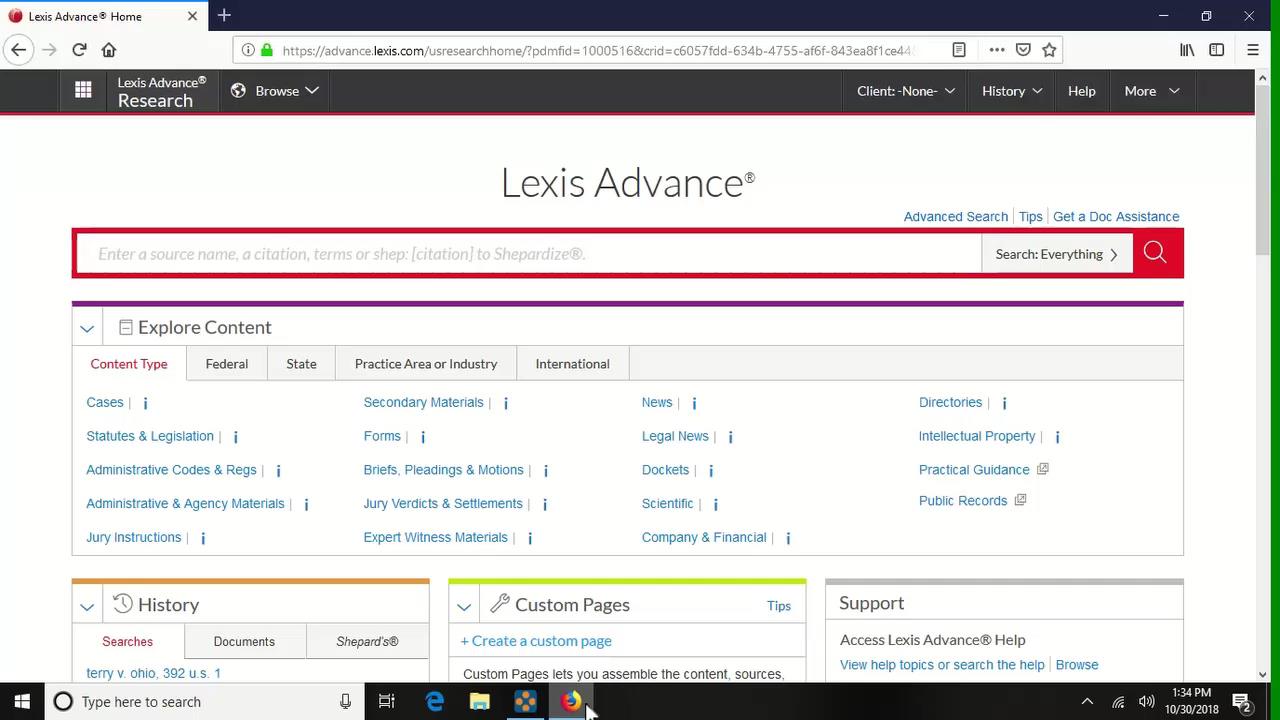Open the Lexis app switcher grid icon
The height and width of the screenshot is (720, 1280).
click(x=83, y=90)
